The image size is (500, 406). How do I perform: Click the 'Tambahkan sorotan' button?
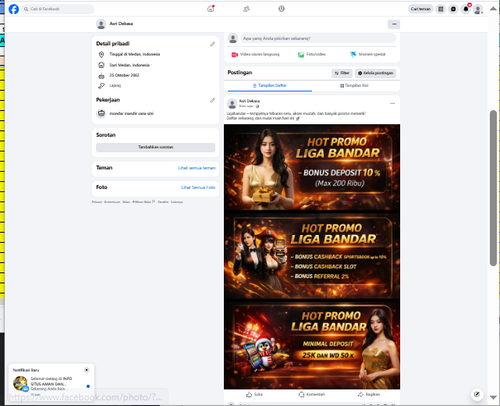click(155, 147)
